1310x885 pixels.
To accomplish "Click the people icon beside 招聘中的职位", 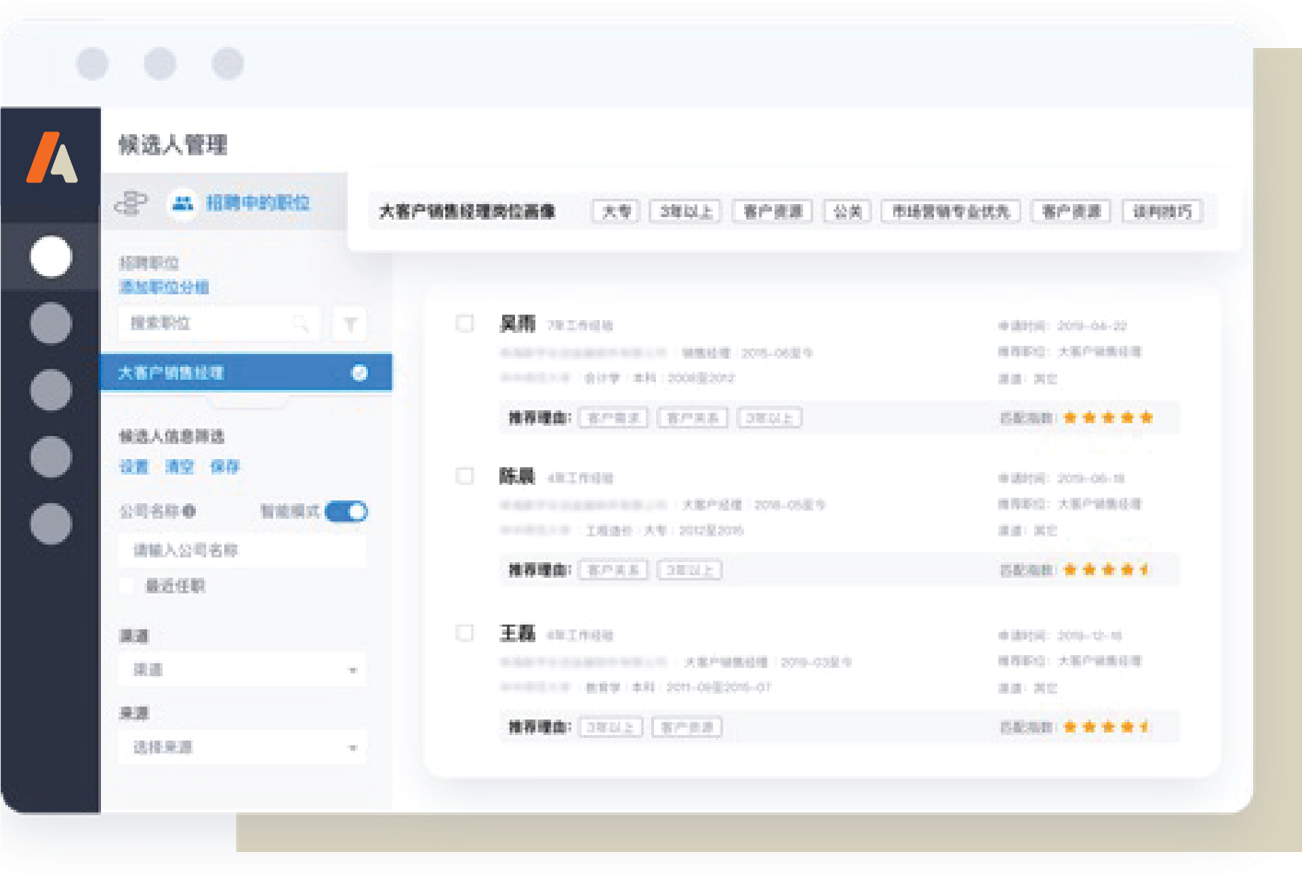I will pyautogui.click(x=182, y=204).
